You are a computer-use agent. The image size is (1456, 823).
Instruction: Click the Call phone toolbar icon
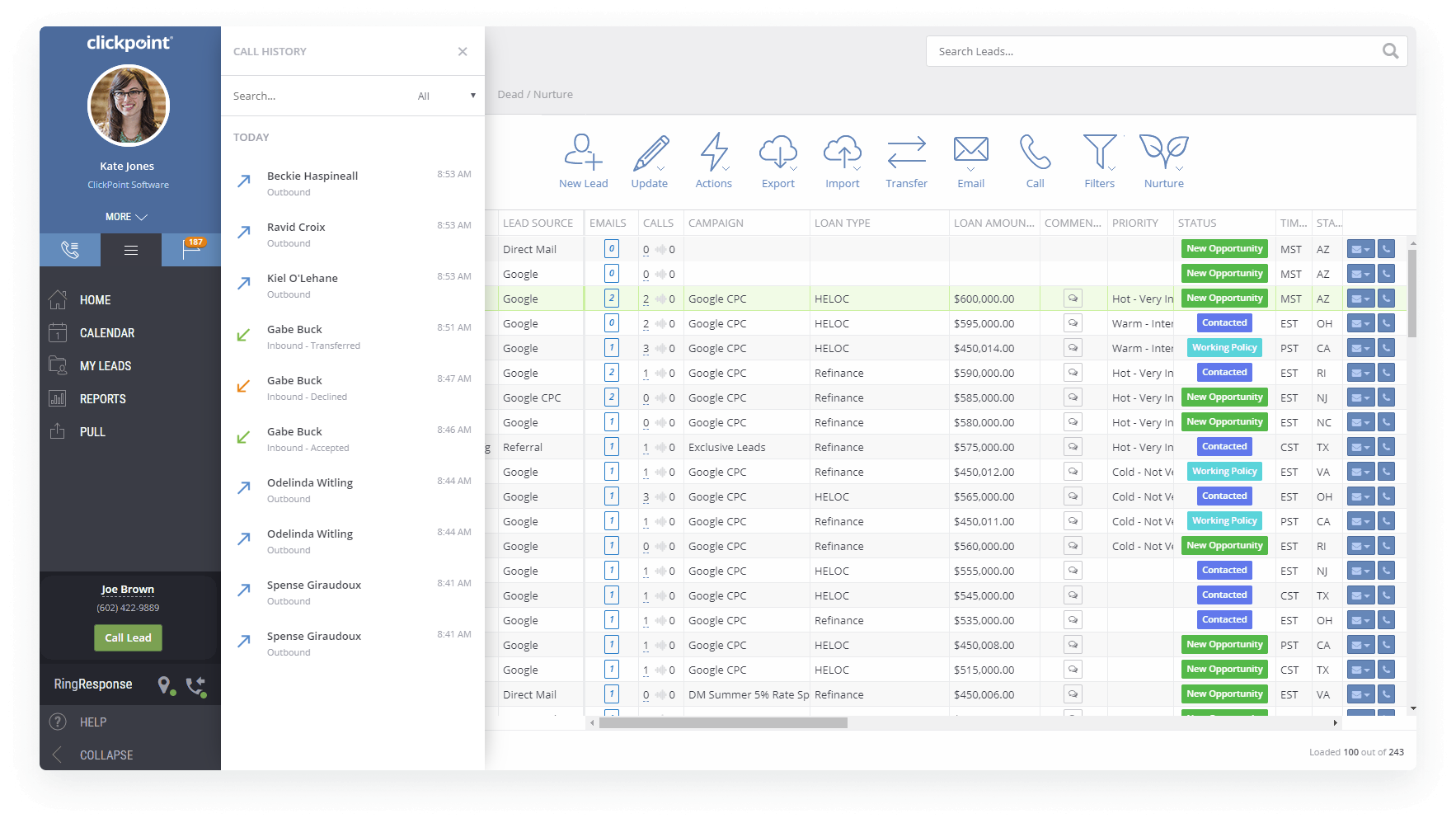[x=1036, y=153]
